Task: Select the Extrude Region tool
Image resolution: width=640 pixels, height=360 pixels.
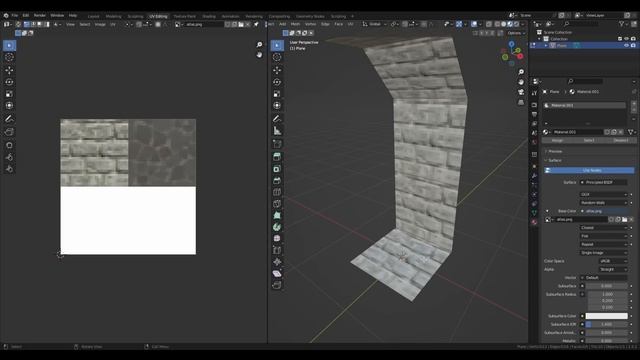Action: pos(277,157)
